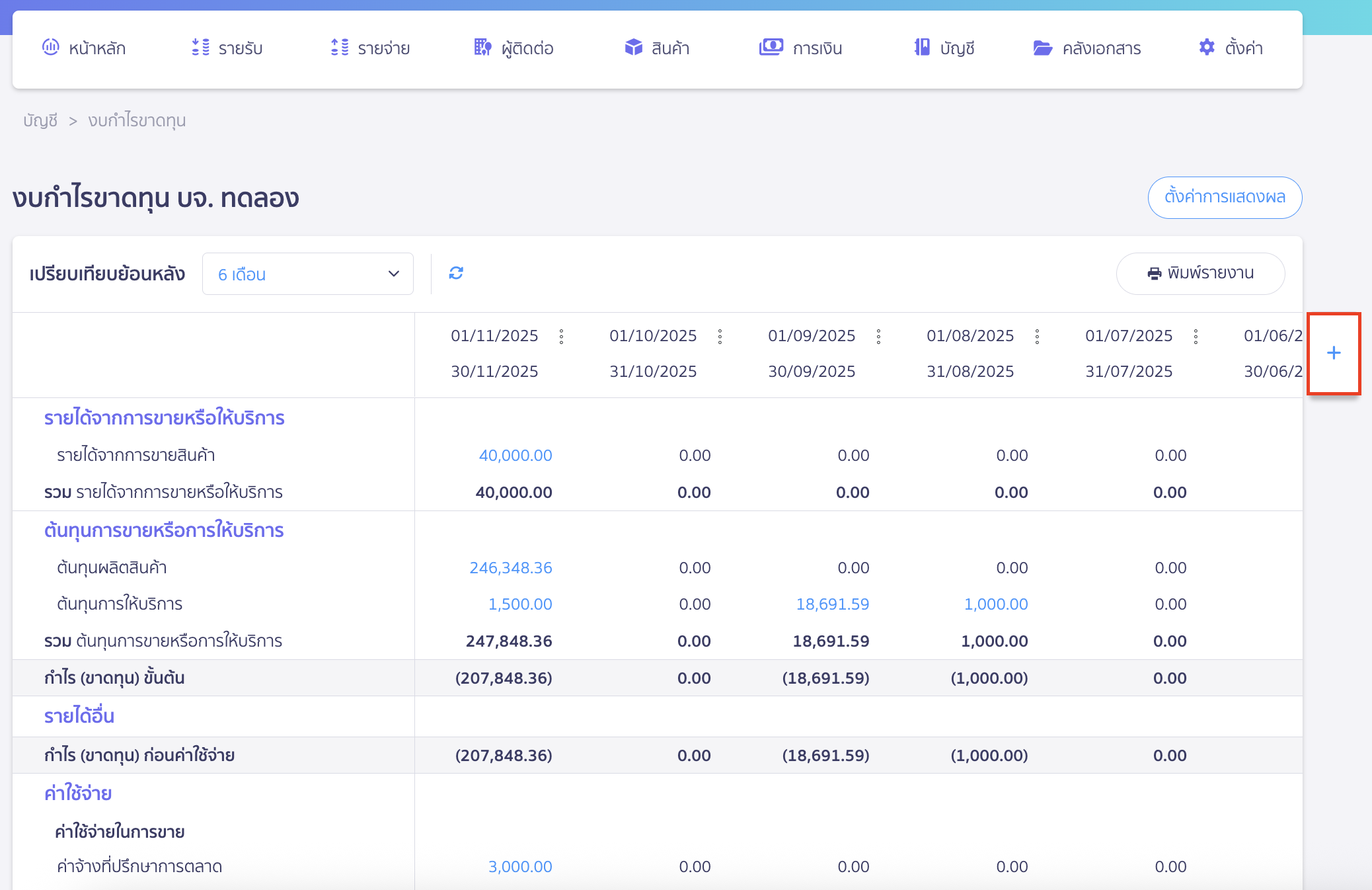Viewport: 1372px width, 890px height.
Task: Open options menu for 01/08/2025 column
Action: pyautogui.click(x=1037, y=337)
